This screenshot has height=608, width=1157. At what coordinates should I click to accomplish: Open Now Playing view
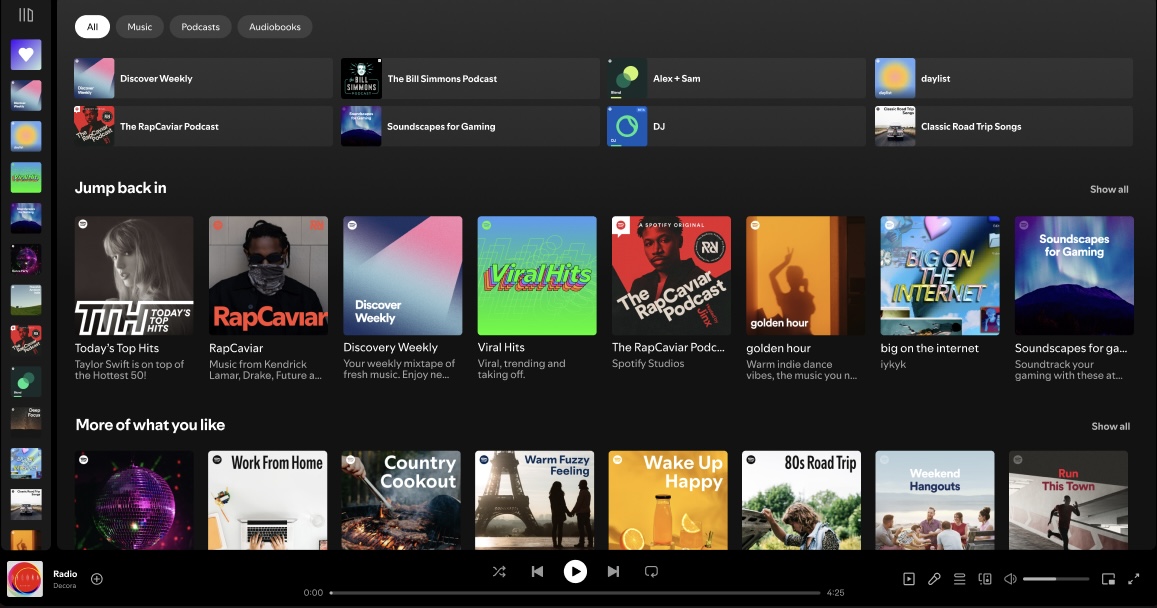tap(909, 579)
